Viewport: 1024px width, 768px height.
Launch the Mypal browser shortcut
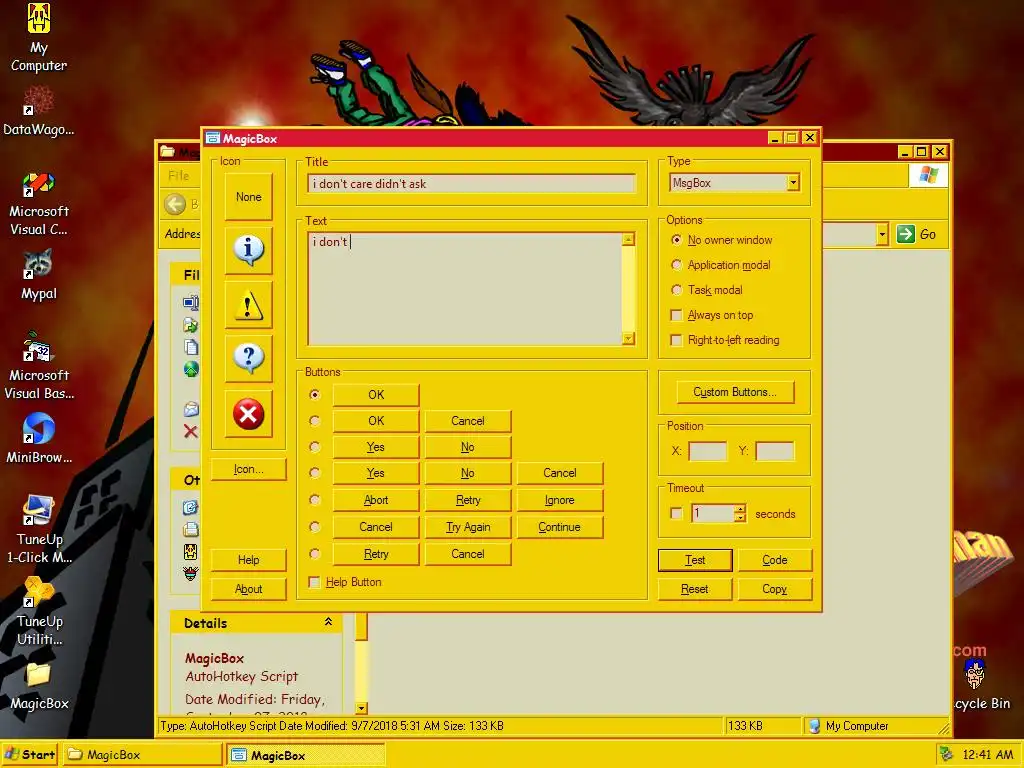pyautogui.click(x=39, y=274)
